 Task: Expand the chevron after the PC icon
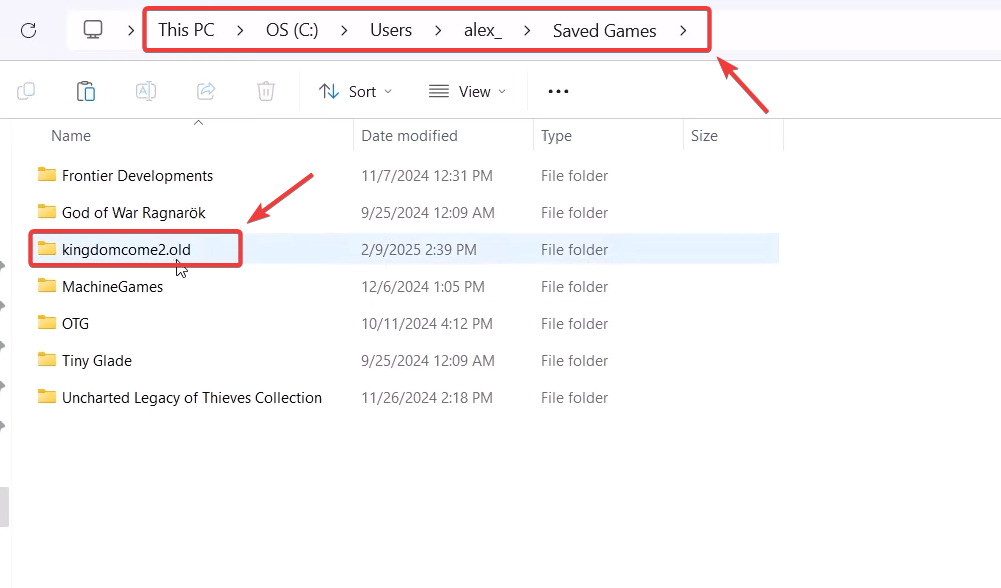(131, 30)
